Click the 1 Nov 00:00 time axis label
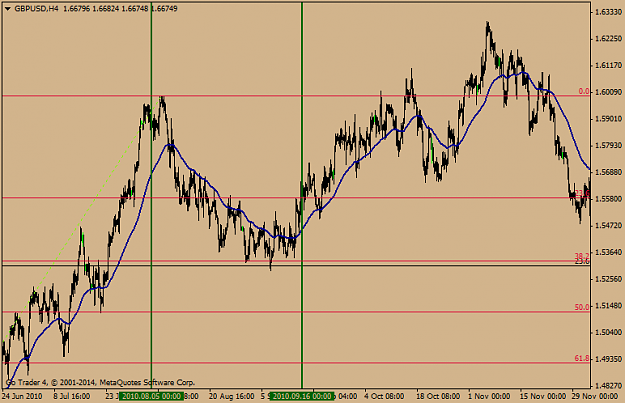The image size is (625, 403). tap(489, 396)
